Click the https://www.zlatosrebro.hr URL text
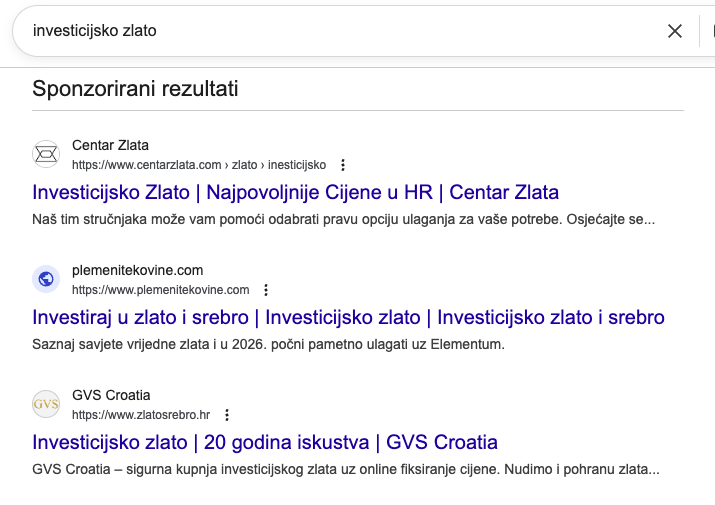Image resolution: width=715 pixels, height=505 pixels. point(141,415)
